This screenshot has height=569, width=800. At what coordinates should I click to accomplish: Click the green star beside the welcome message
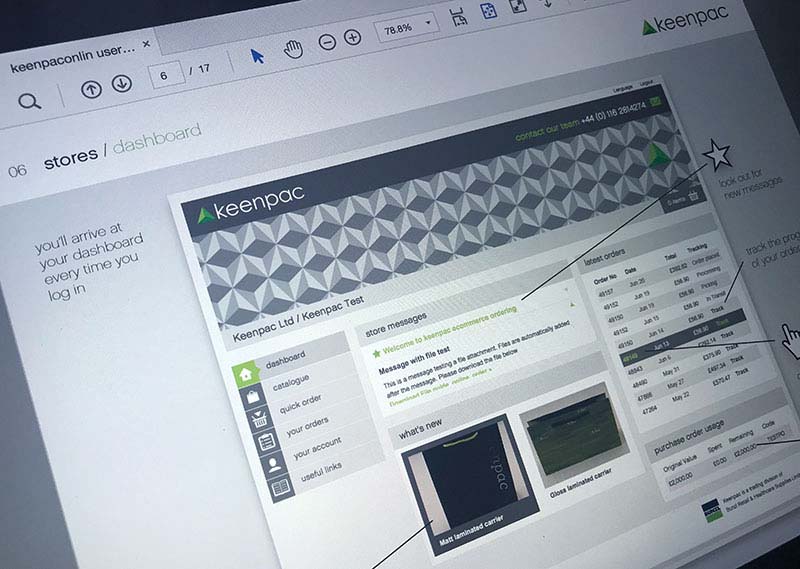click(377, 353)
